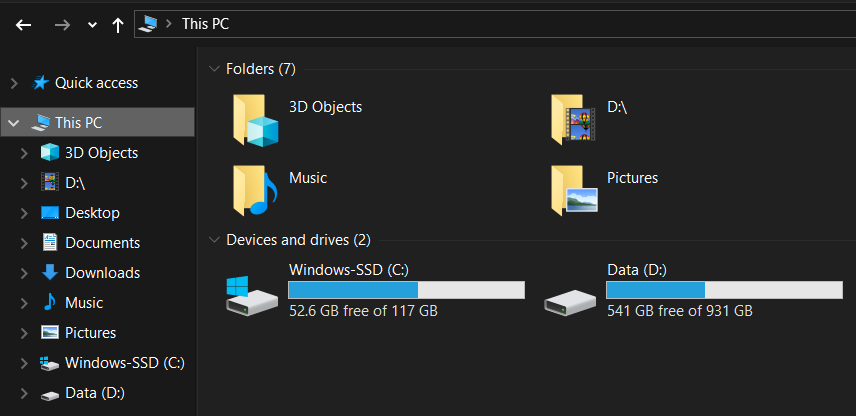This screenshot has height=416, width=856.
Task: Select the large Pictures folder icon
Action: click(574, 190)
